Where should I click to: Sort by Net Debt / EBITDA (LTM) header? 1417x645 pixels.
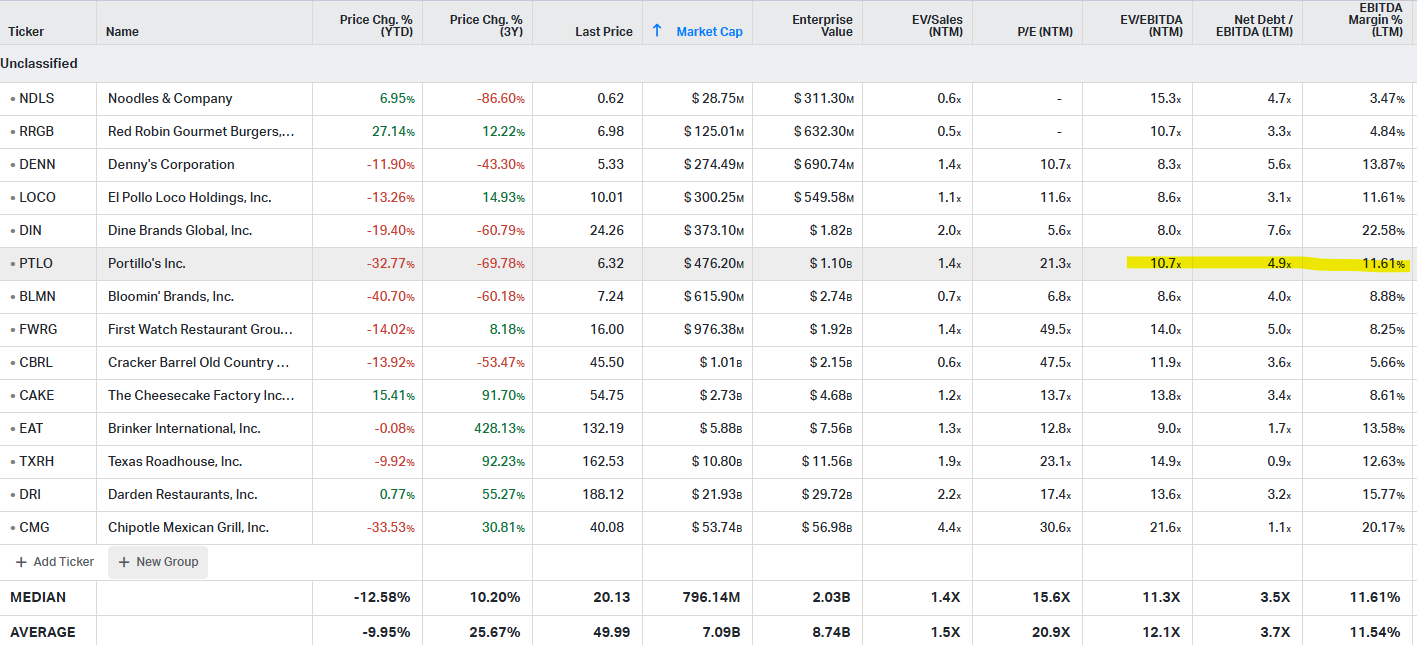(x=1254, y=25)
